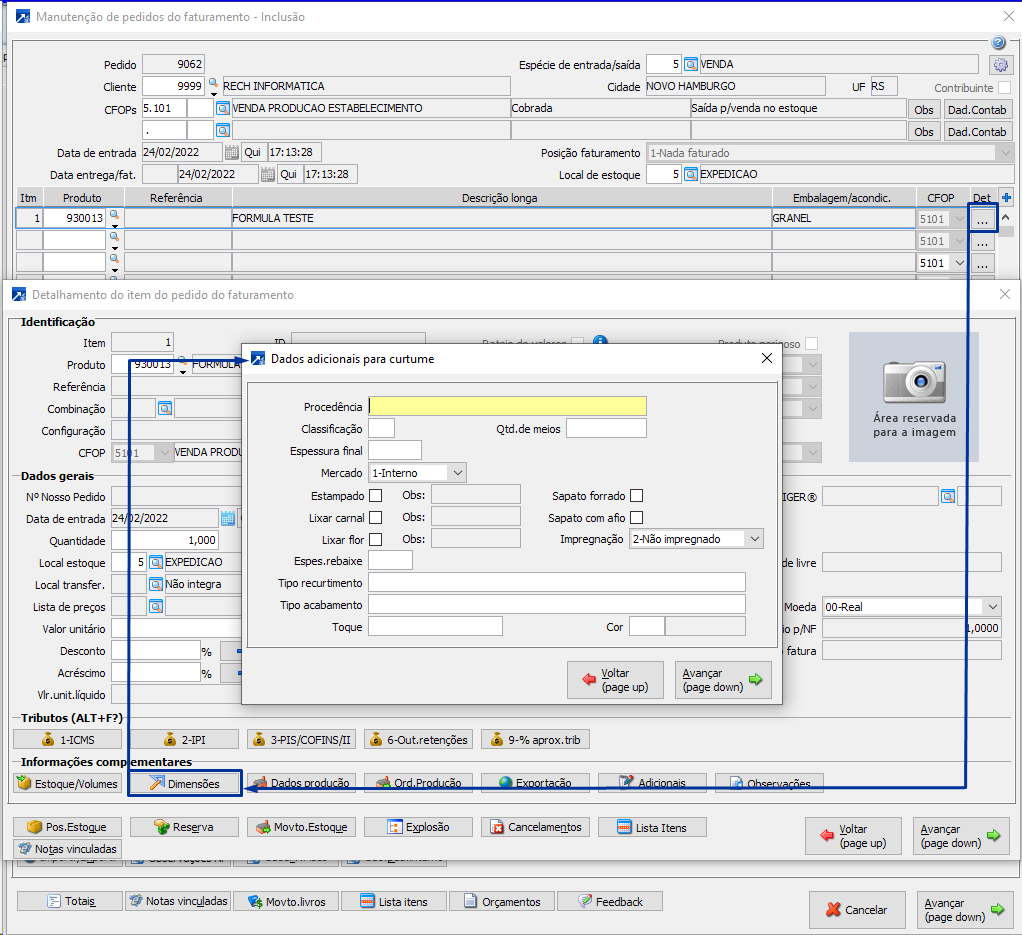Click the blue plus icon to add row
Image resolution: width=1022 pixels, height=935 pixels.
[1006, 198]
